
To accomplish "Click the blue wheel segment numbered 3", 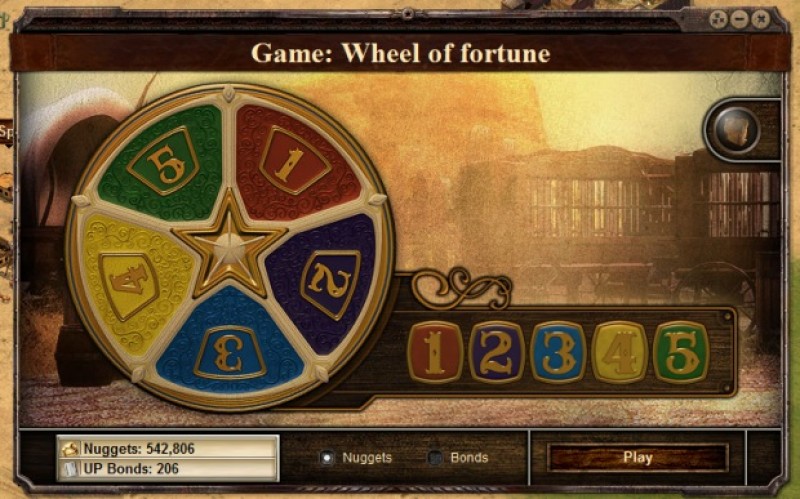I will pos(230,352).
